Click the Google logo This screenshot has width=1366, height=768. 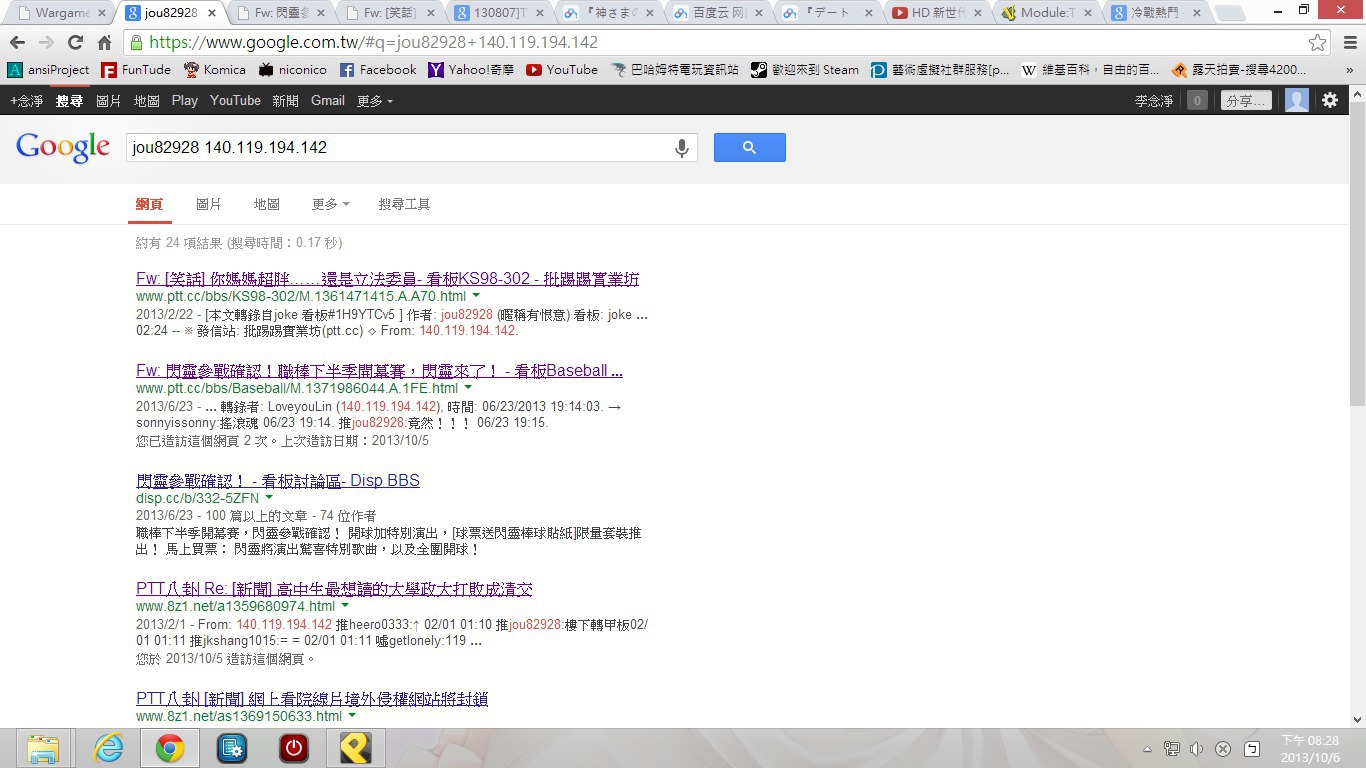coord(62,148)
